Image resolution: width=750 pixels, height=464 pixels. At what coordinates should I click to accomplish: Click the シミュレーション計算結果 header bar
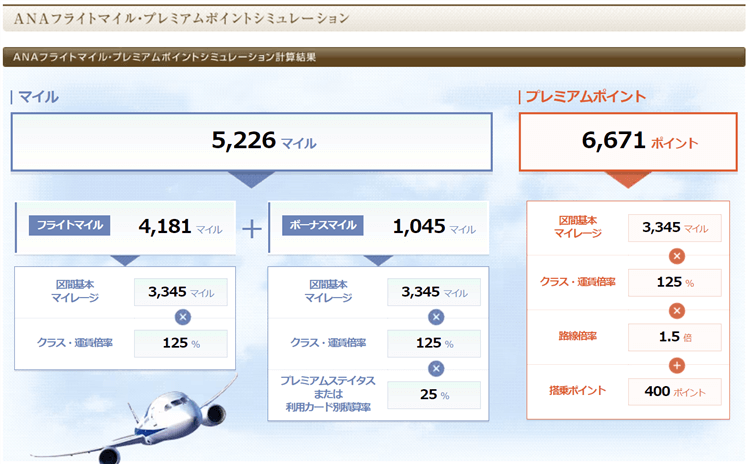(374, 57)
